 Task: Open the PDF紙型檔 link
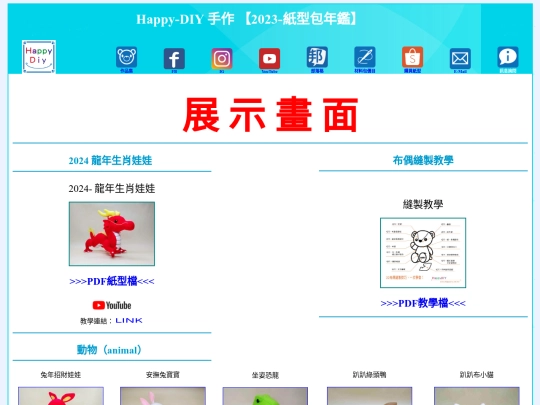click(112, 281)
